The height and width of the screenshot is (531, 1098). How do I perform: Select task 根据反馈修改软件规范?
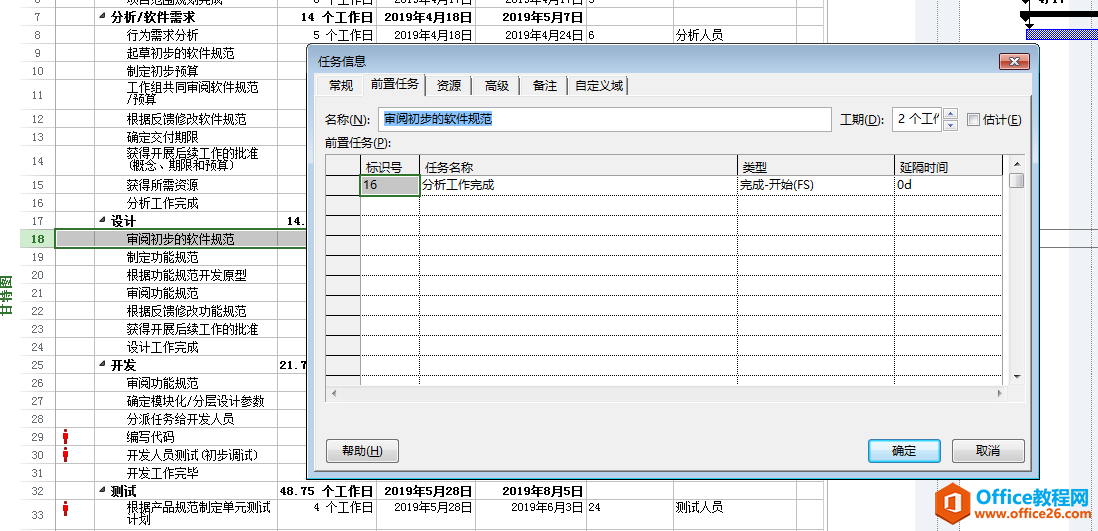[186, 119]
